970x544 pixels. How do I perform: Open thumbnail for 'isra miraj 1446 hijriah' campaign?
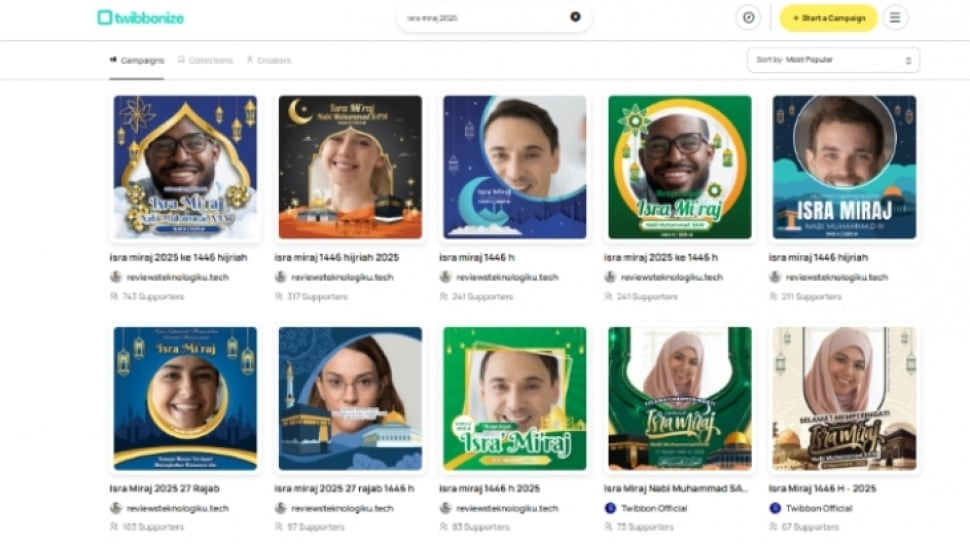coord(844,167)
